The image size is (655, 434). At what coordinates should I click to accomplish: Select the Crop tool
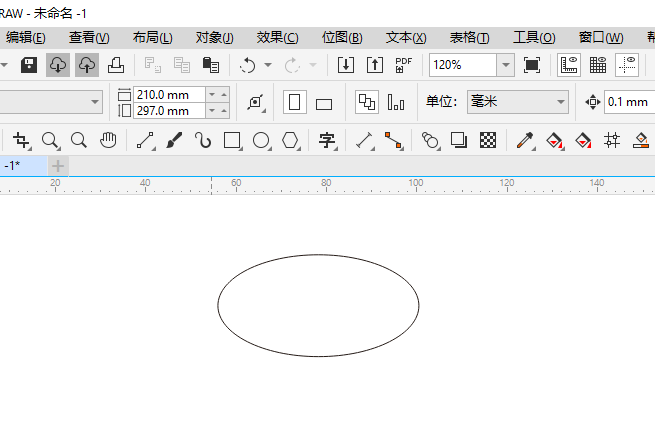pos(21,140)
